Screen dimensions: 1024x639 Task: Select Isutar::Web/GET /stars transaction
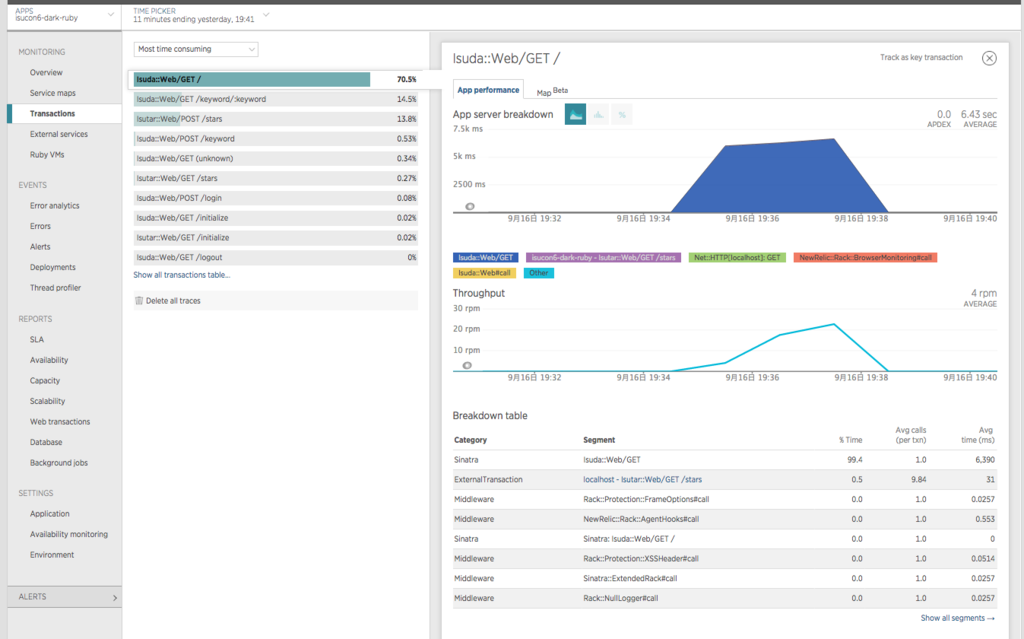(276, 178)
